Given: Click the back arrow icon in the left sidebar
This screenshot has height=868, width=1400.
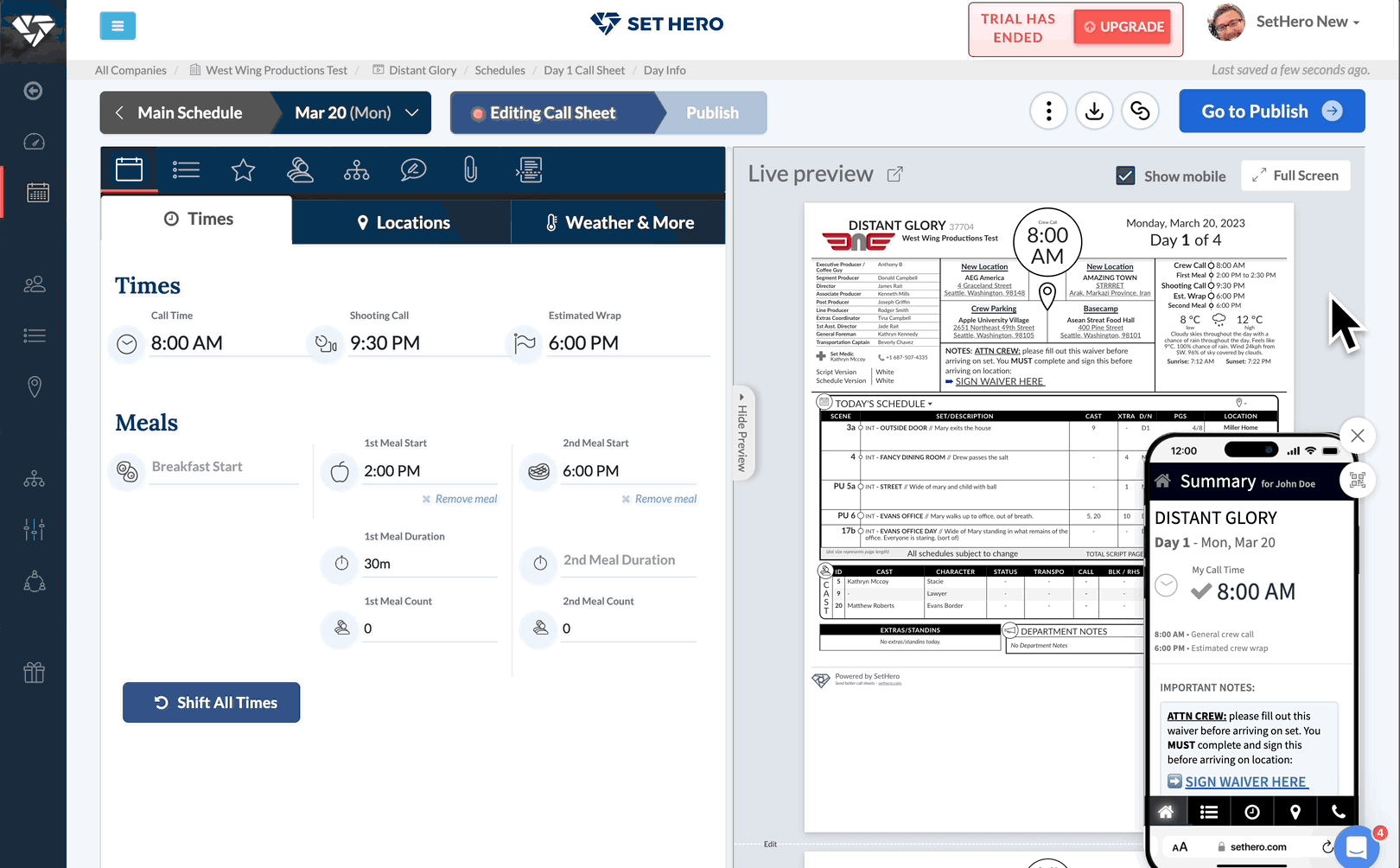Looking at the screenshot, I should pos(34,91).
